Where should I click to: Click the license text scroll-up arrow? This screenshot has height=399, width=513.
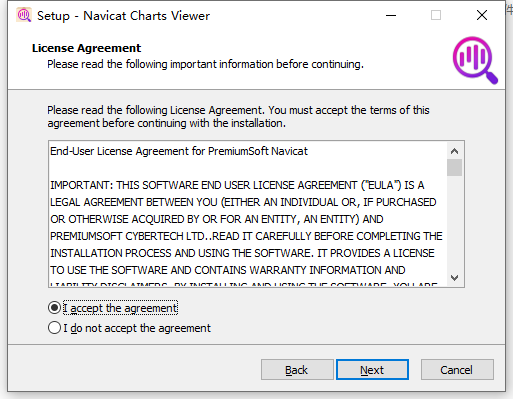pos(454,151)
